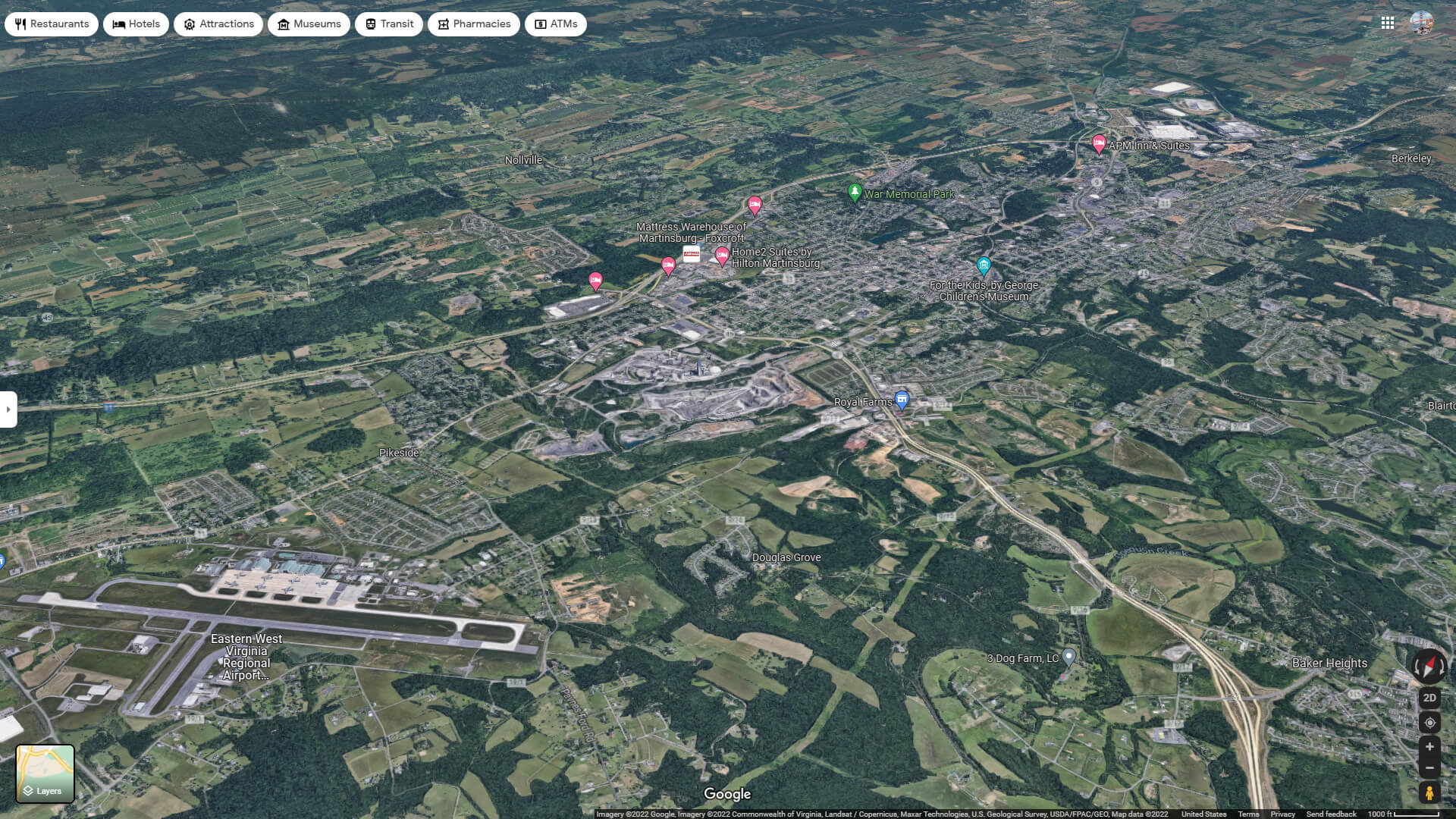Activate Street View pegman icon
This screenshot has height=819, width=1456.
tap(1429, 793)
